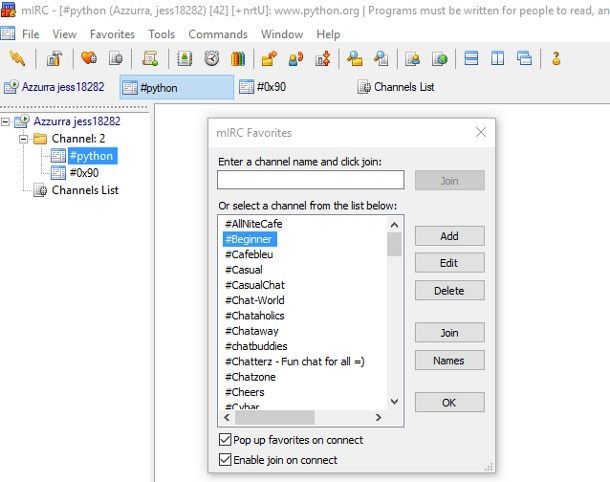Open the Tools menu
Screen dimensions: 610x482
click(x=161, y=34)
